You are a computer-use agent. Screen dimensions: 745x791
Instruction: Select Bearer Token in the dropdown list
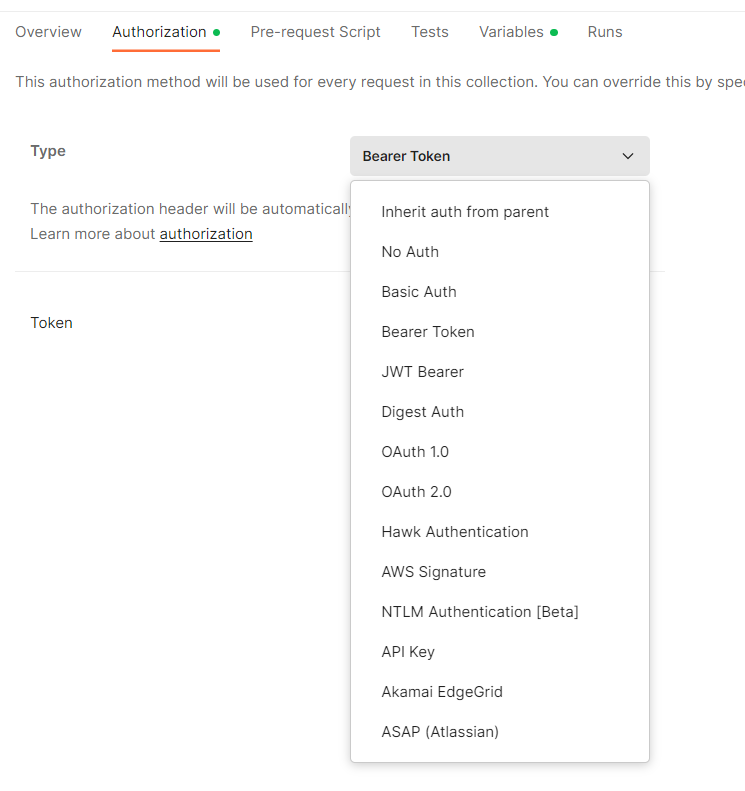tap(428, 332)
